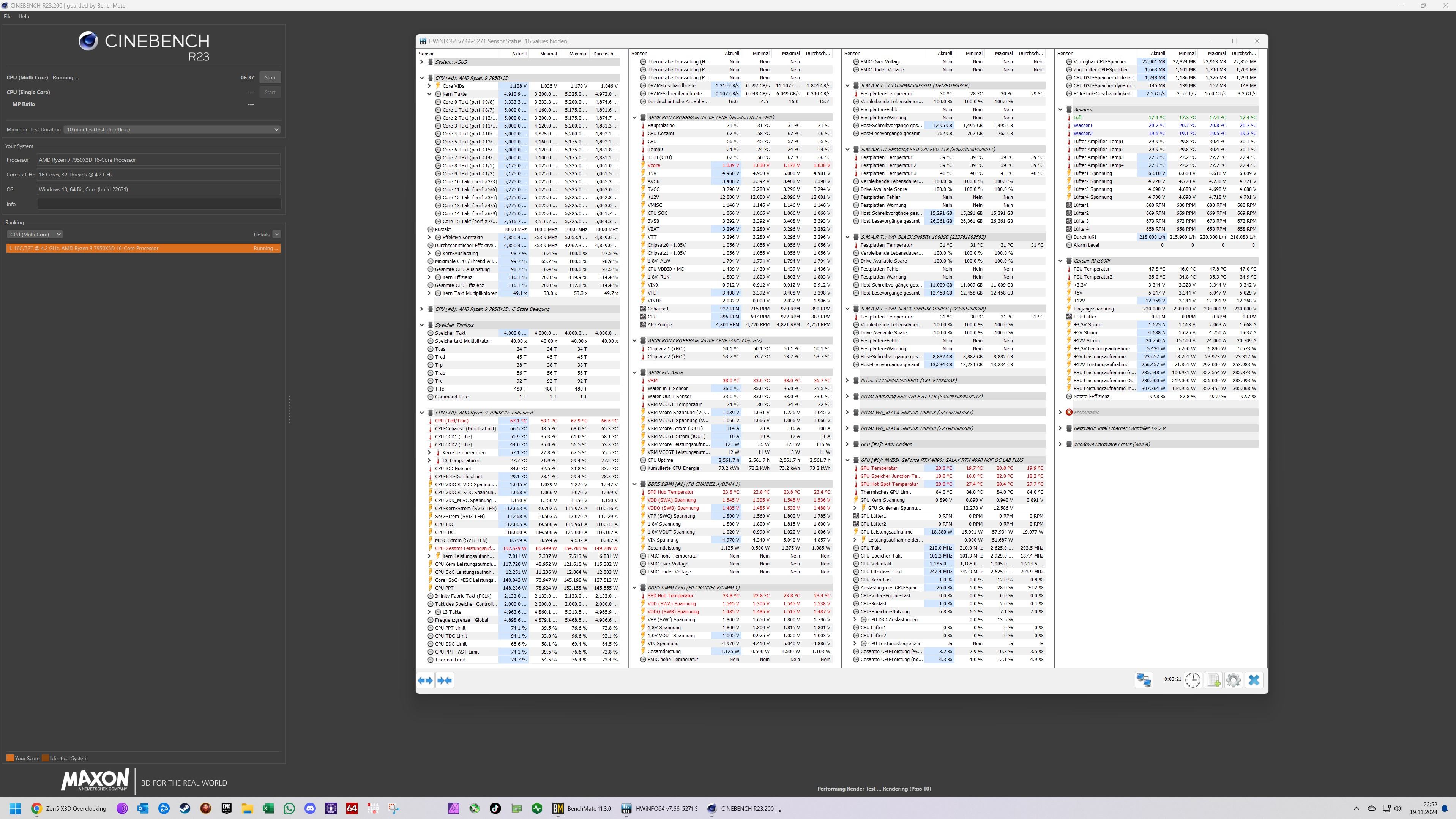Viewport: 1456px width, 819px height.
Task: Collapse the Speicher-Timings group
Action: pos(422,325)
